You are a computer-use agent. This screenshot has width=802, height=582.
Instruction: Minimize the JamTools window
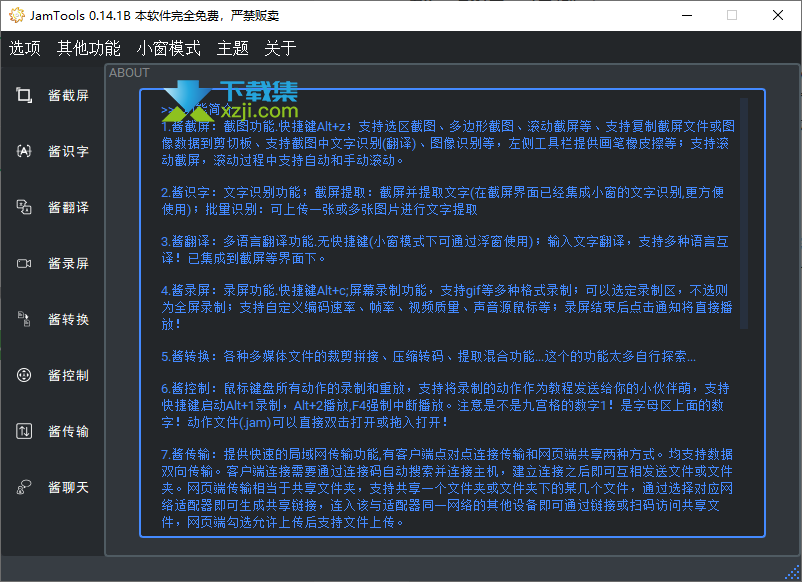point(687,15)
